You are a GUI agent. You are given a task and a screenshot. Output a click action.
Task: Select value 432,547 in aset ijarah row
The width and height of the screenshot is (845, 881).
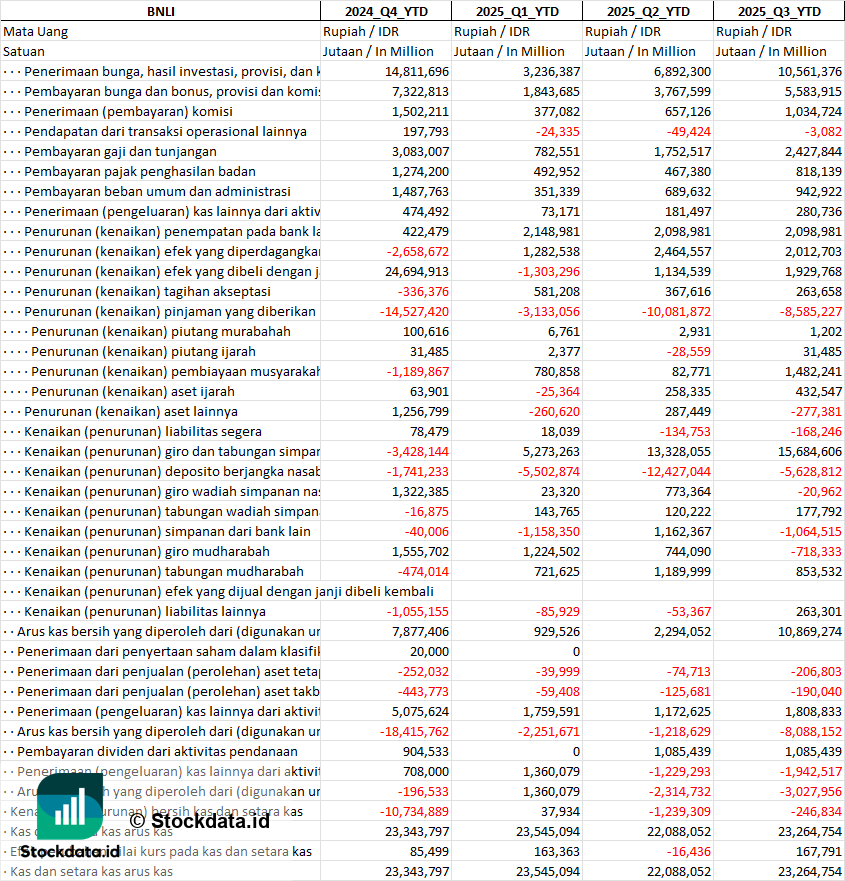[x=819, y=392]
